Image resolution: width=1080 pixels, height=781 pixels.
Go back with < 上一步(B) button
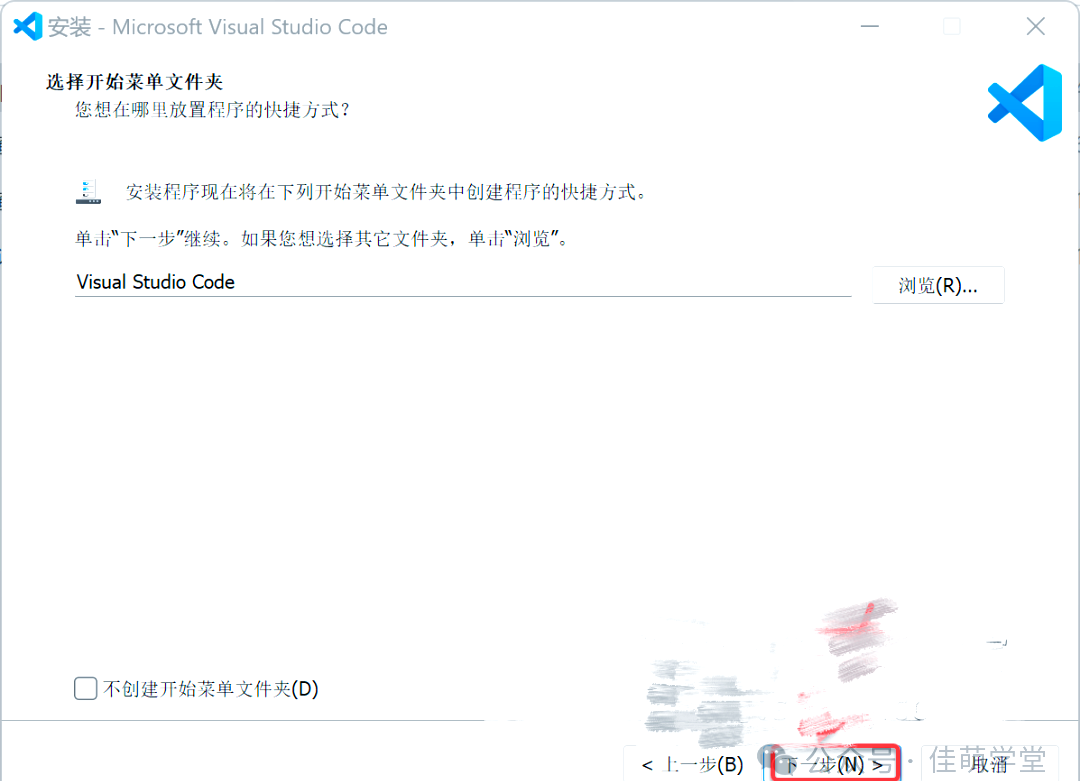692,764
